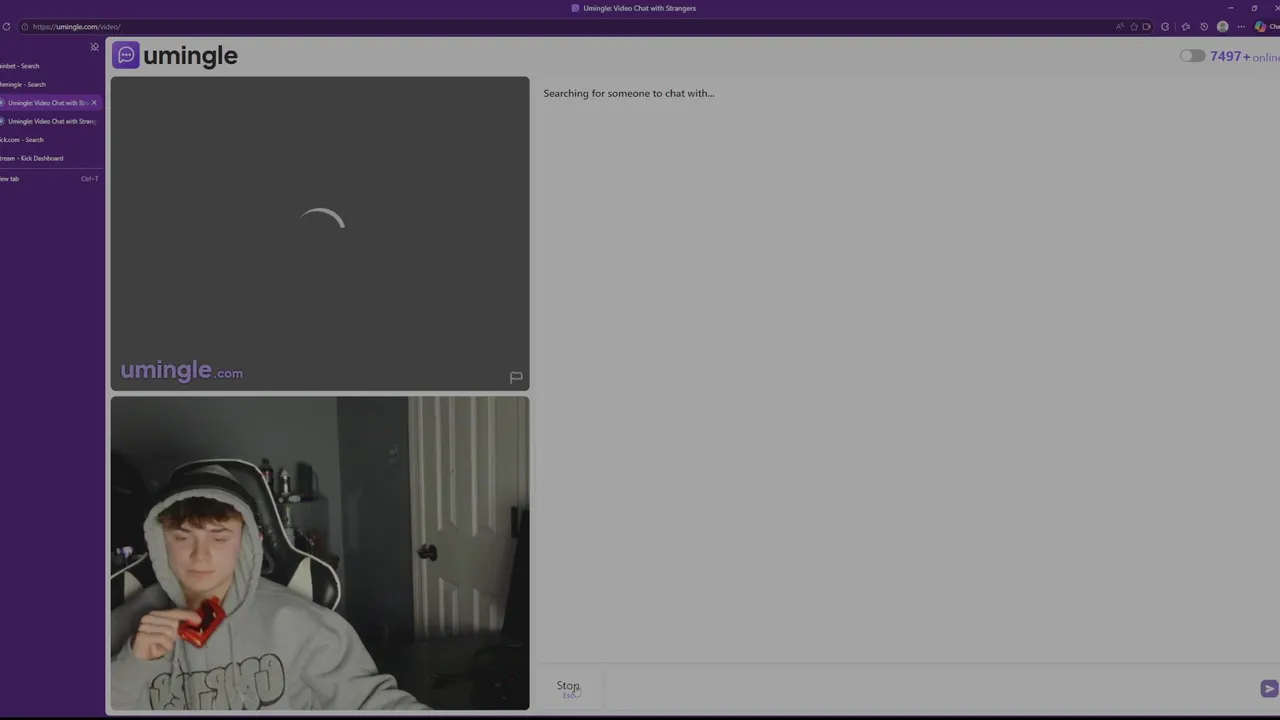This screenshot has width=1280, height=720.
Task: Select the second Umingle Video Chat tab
Action: (x=50, y=121)
